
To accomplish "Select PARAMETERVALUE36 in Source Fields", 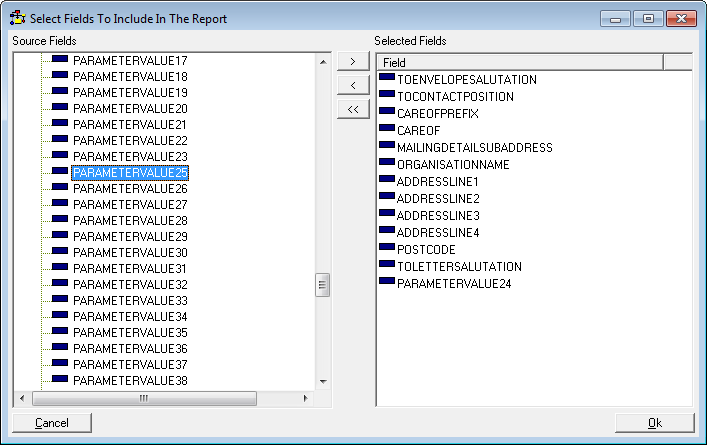I will (x=130, y=349).
